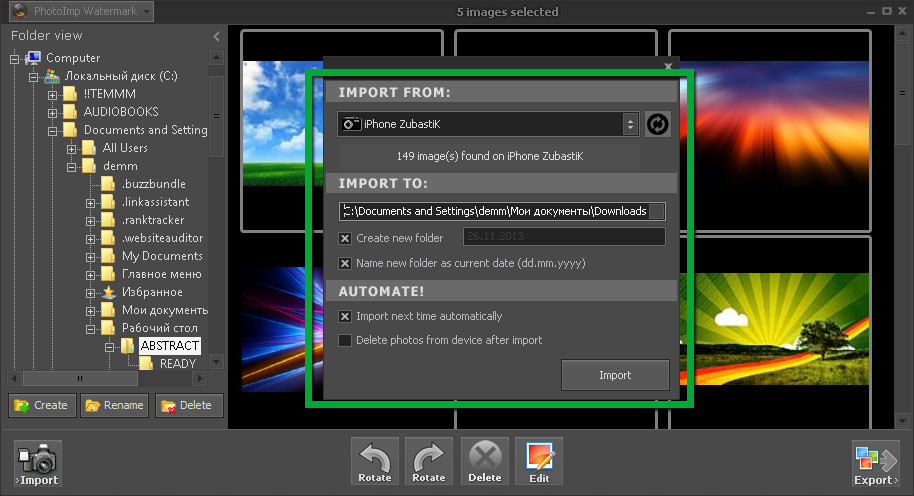Screen dimensions: 914x496
Task: Click the camera icon in the device selector
Action: 351,124
